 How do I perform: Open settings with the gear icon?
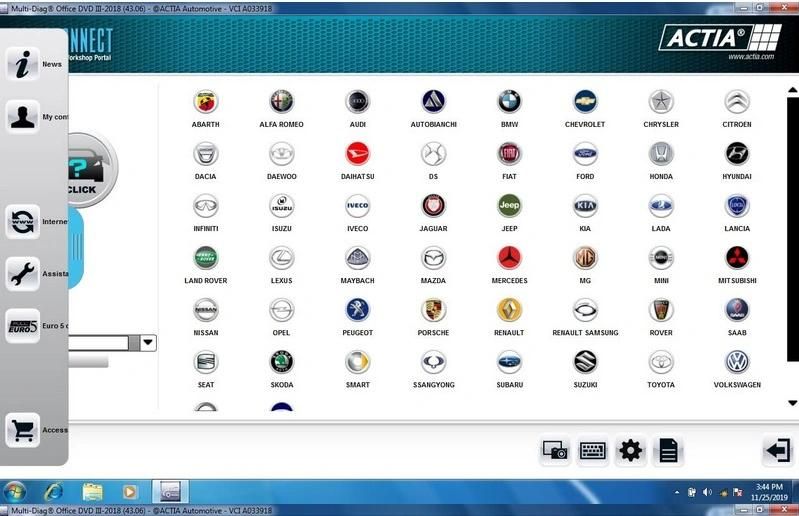(630, 451)
